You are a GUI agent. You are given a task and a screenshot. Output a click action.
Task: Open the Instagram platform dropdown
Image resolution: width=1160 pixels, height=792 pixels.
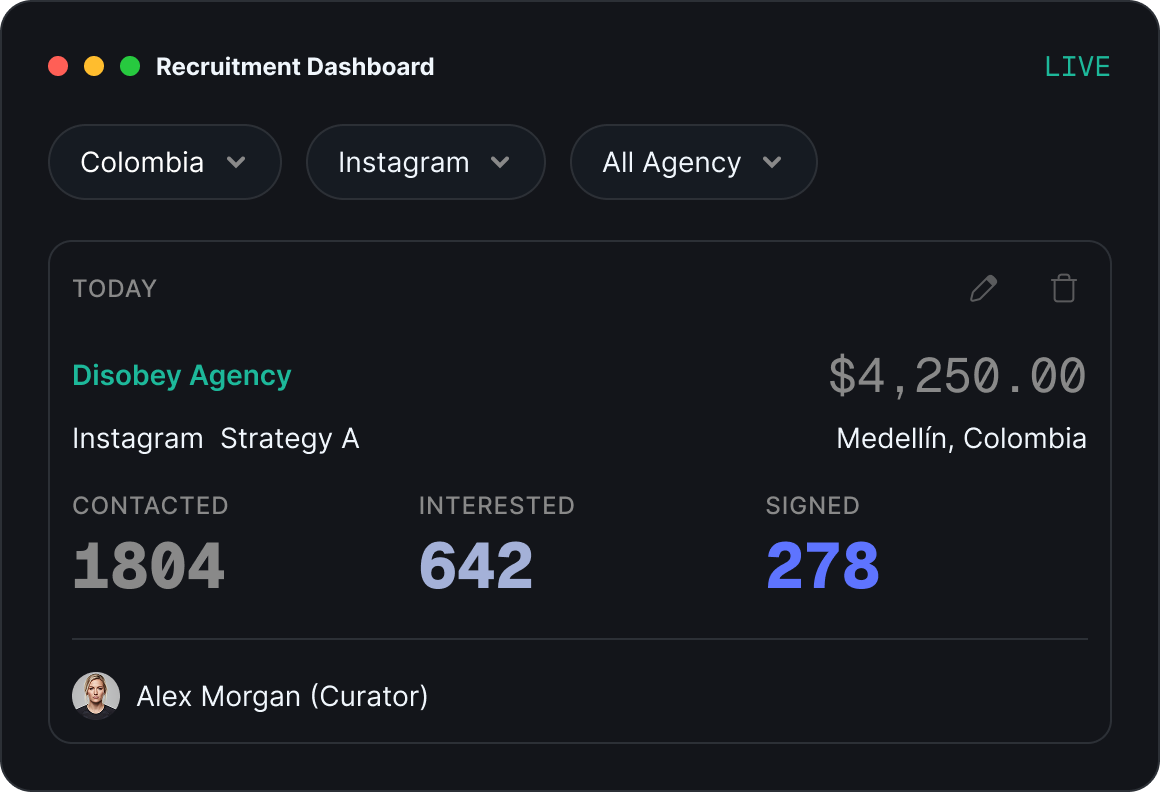(x=425, y=162)
